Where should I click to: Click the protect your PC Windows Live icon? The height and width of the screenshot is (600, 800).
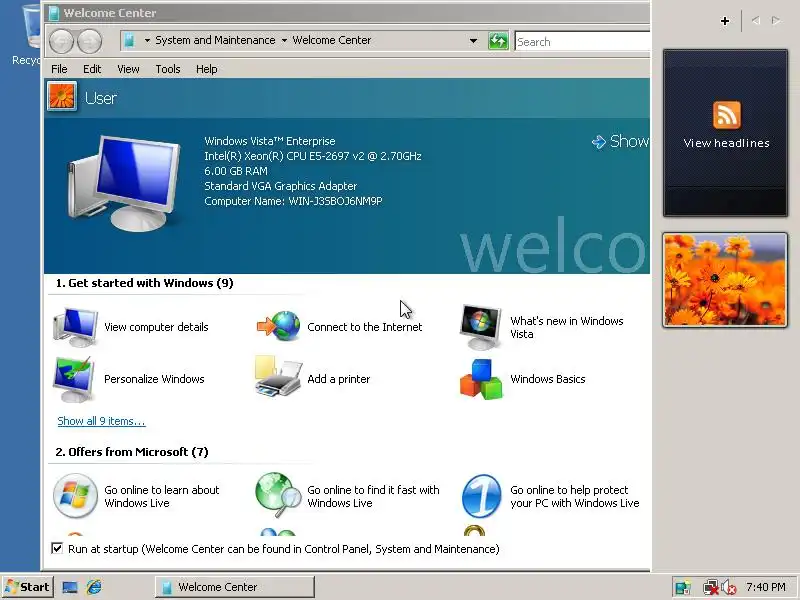click(481, 496)
